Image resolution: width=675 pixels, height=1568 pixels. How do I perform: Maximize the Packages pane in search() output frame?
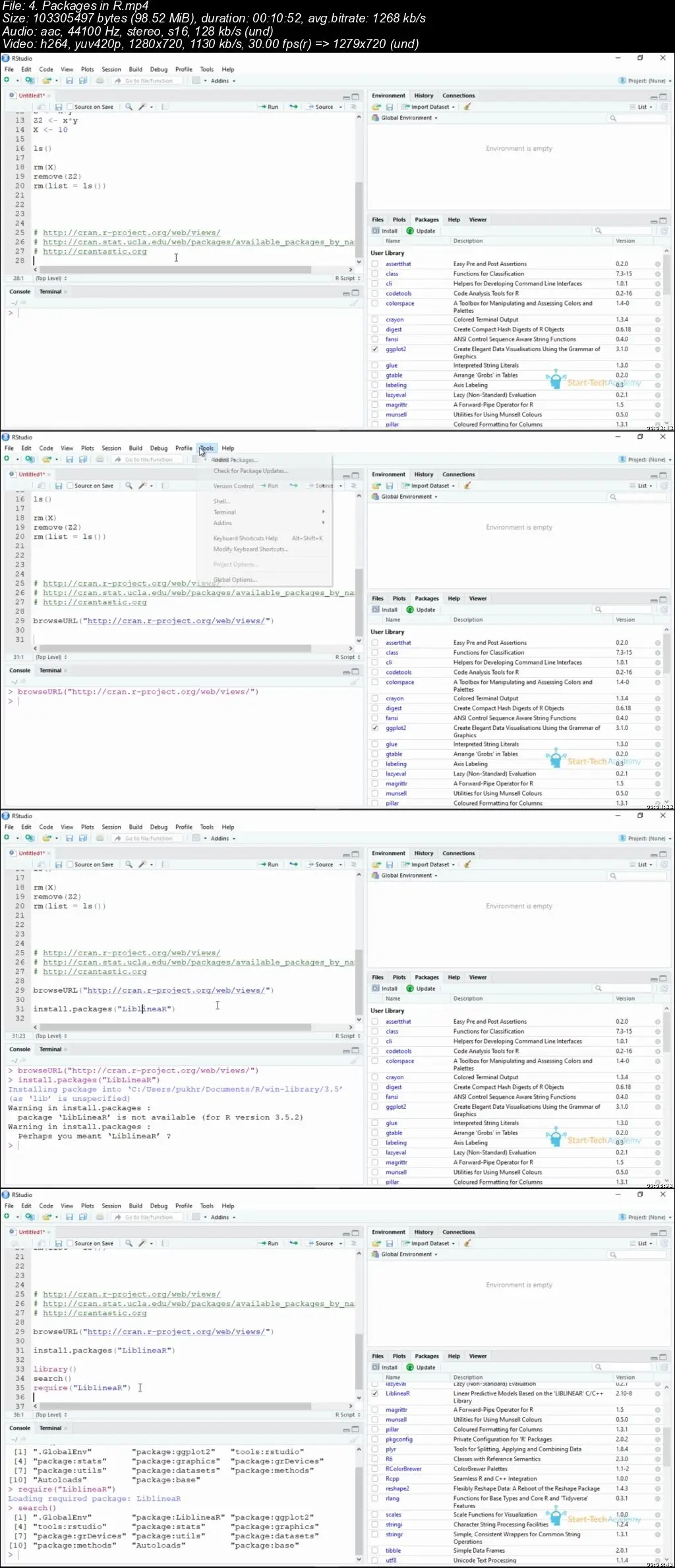click(x=663, y=1357)
